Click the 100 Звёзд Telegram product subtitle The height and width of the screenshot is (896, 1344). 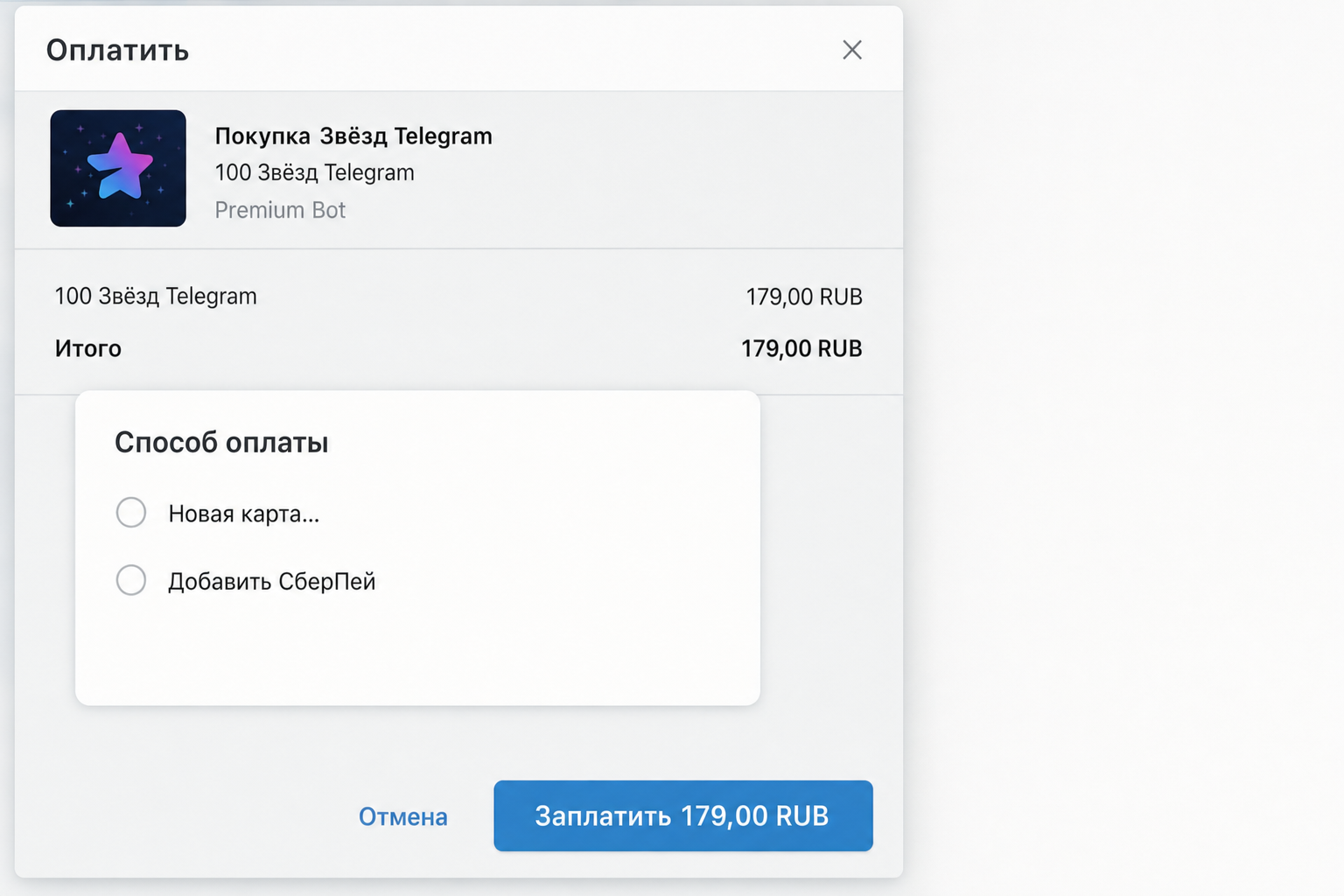[x=315, y=172]
